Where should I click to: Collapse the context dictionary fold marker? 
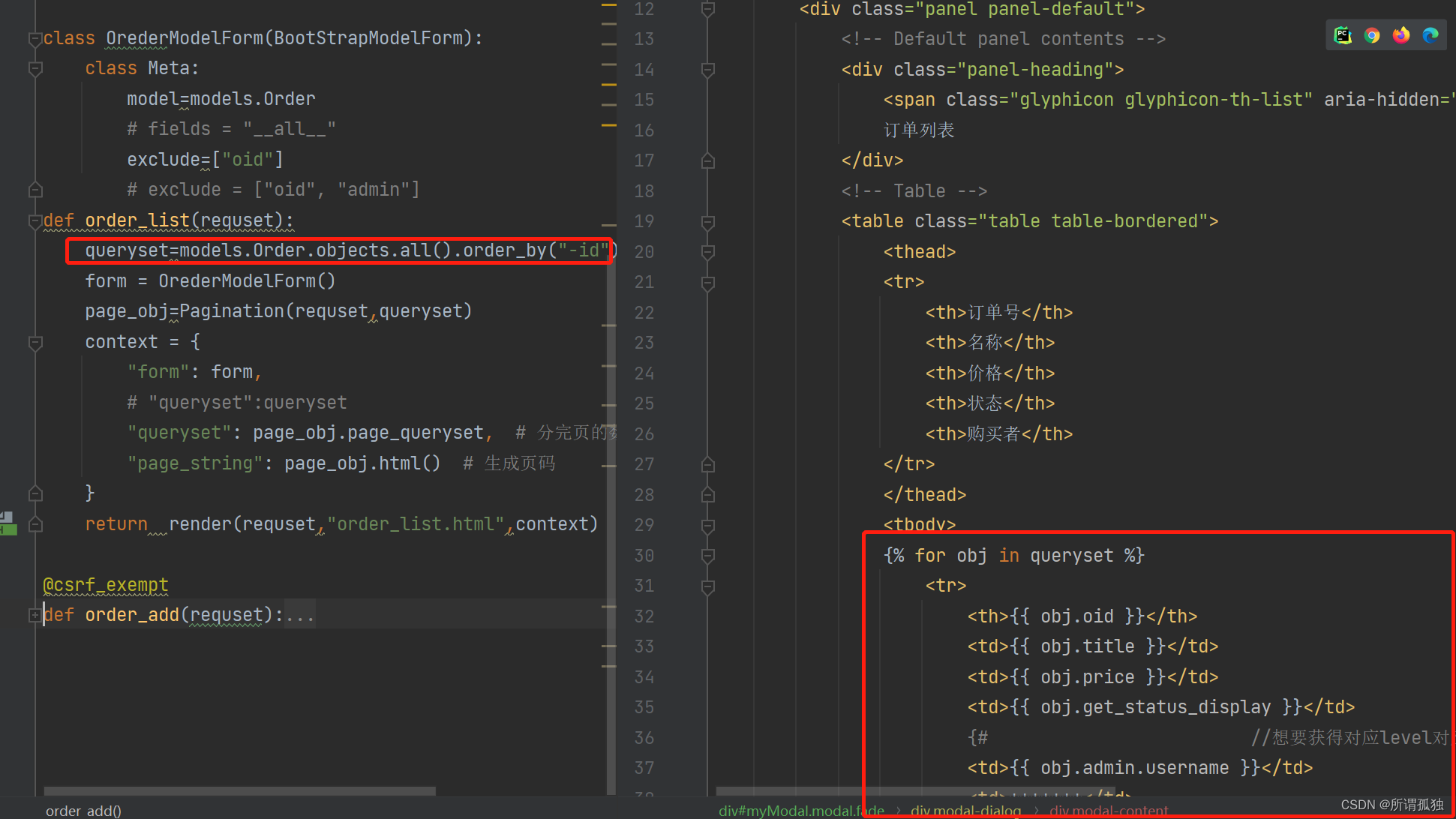35,343
